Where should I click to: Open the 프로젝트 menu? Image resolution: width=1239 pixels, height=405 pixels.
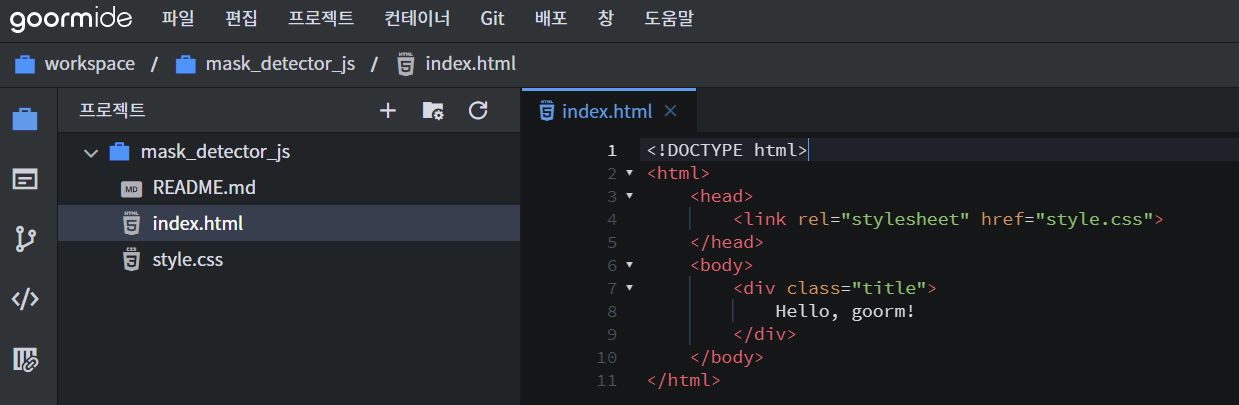[x=320, y=18]
